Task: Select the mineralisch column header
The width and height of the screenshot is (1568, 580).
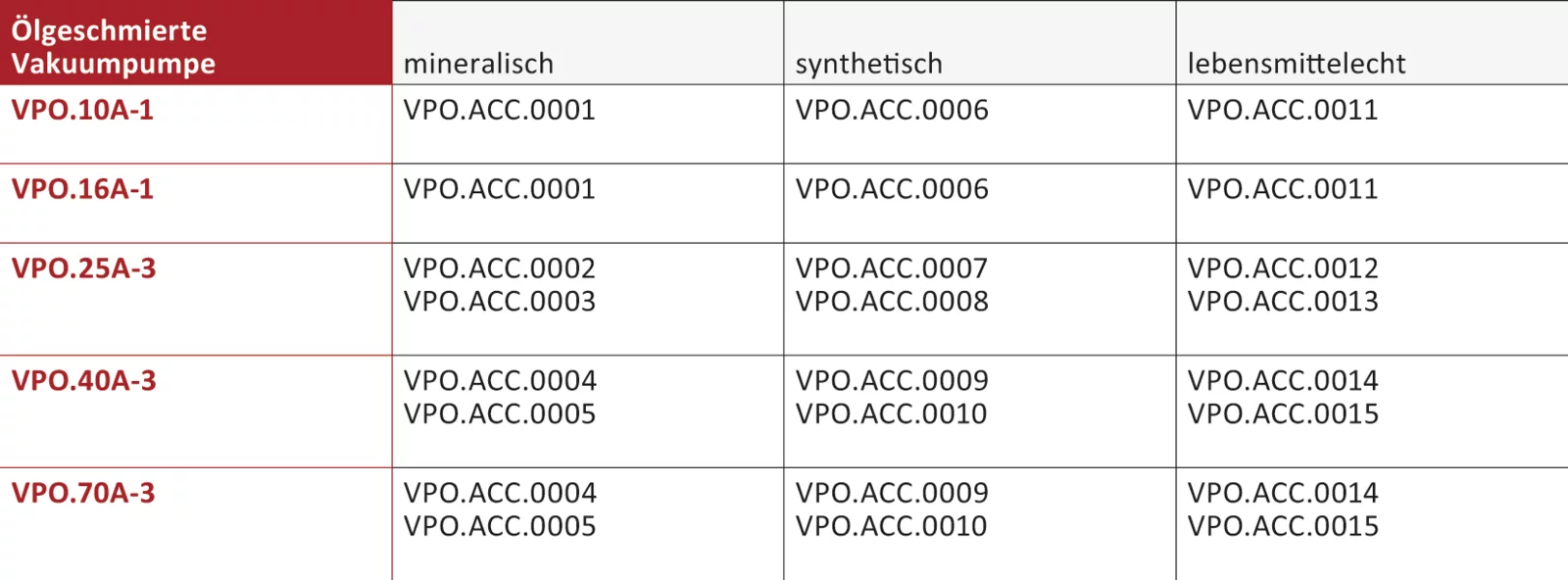Action: (478, 64)
